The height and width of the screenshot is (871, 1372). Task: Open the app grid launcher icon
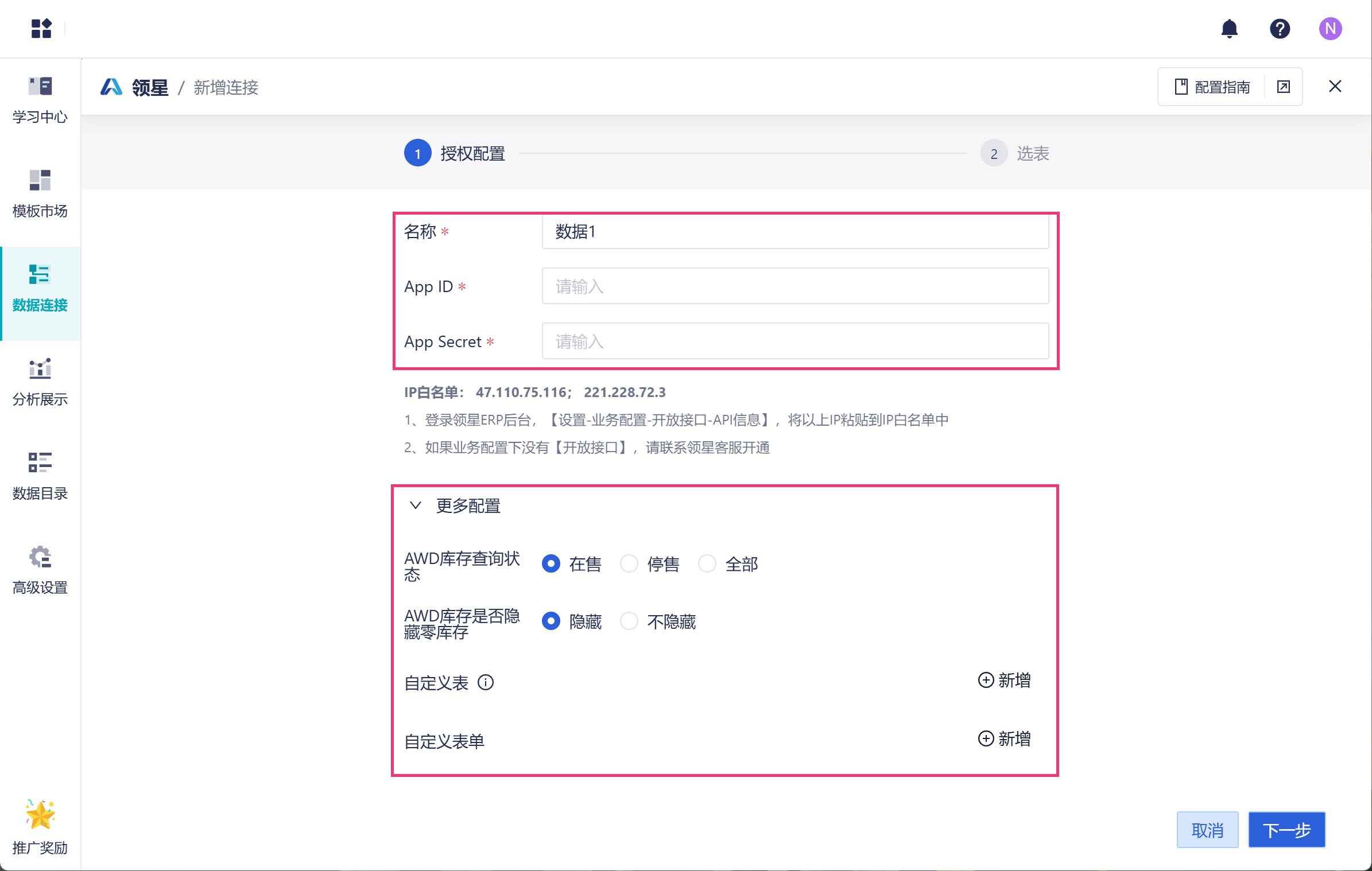(41, 28)
